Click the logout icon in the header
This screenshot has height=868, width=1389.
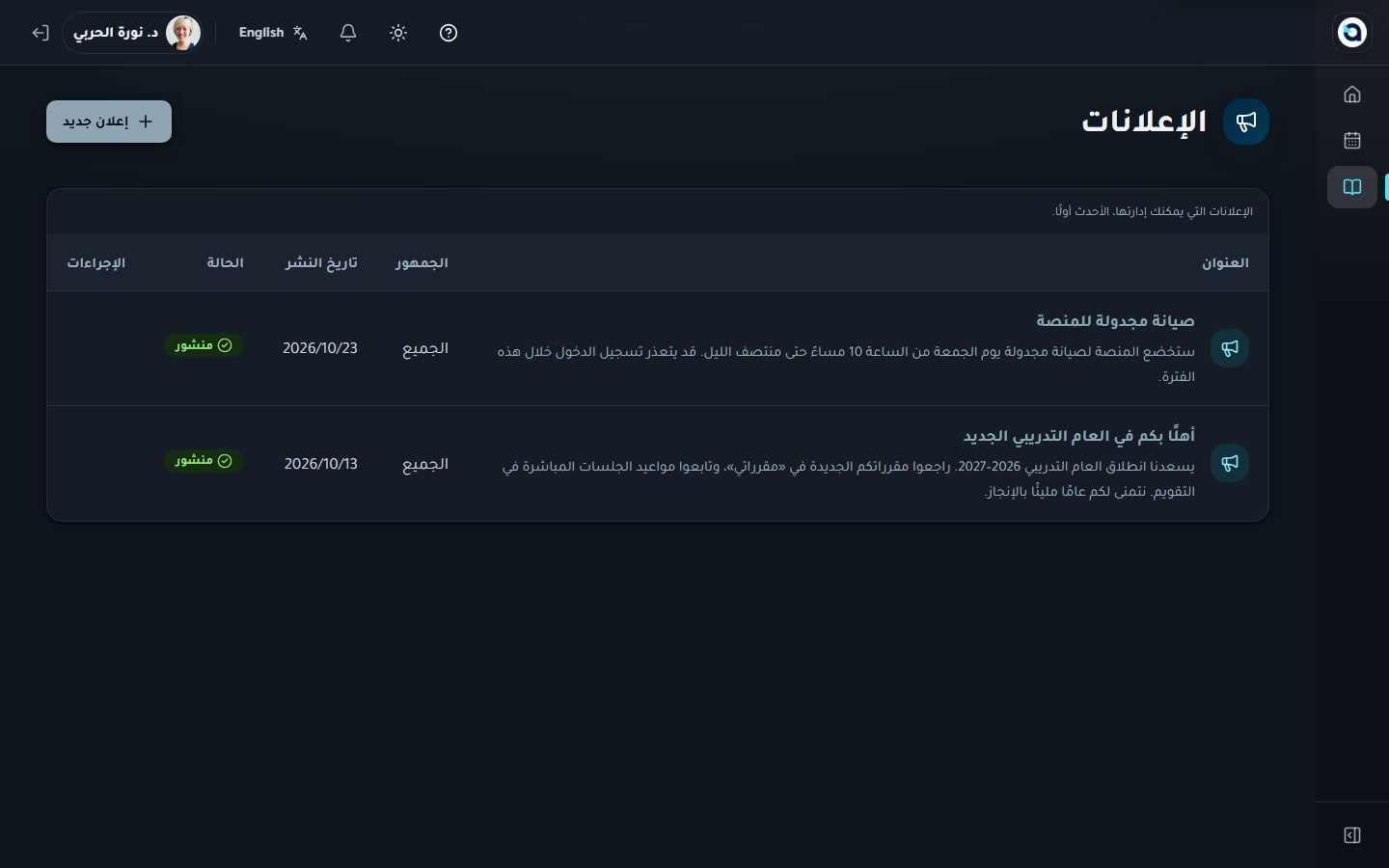tap(40, 33)
